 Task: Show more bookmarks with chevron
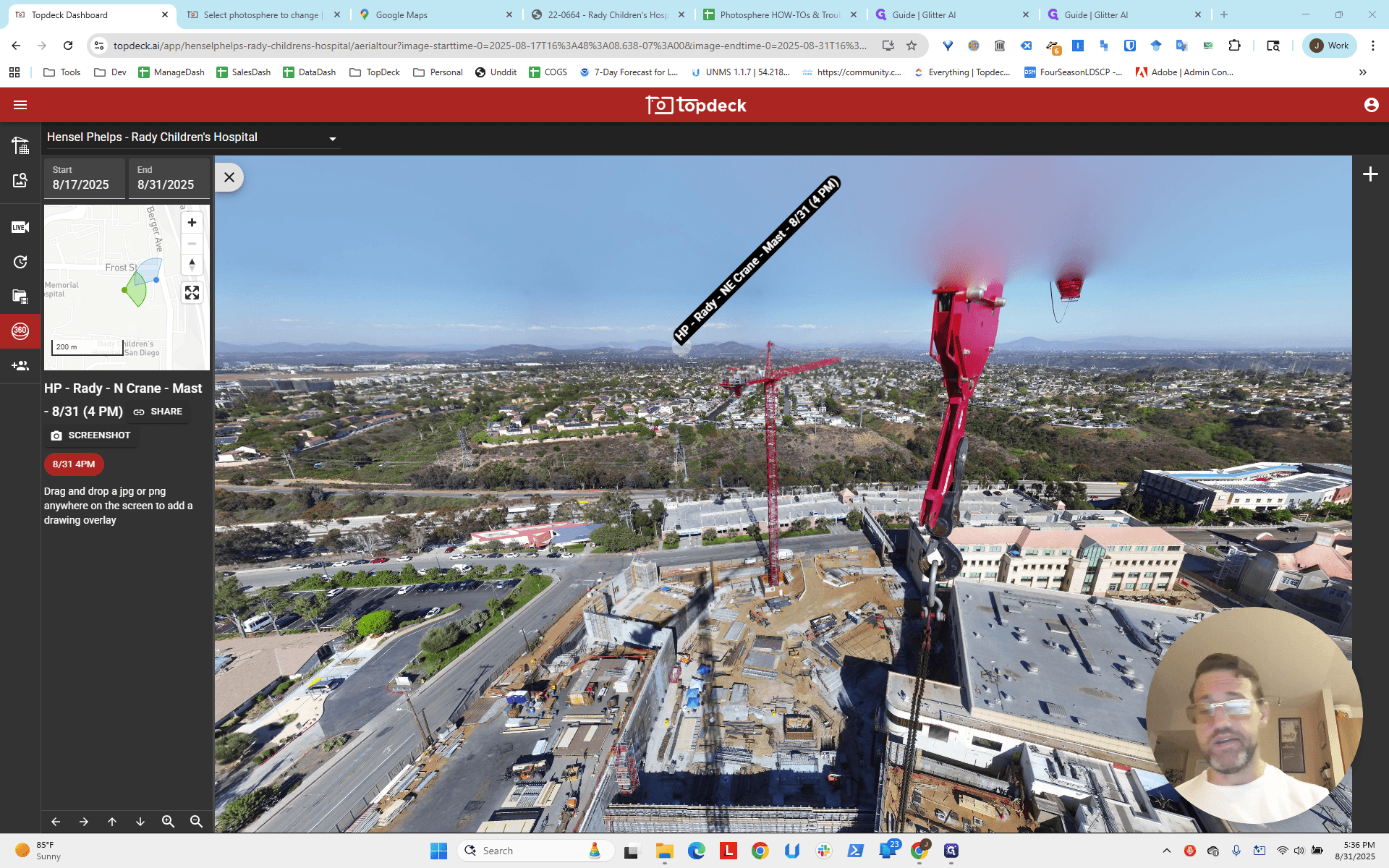(1363, 72)
